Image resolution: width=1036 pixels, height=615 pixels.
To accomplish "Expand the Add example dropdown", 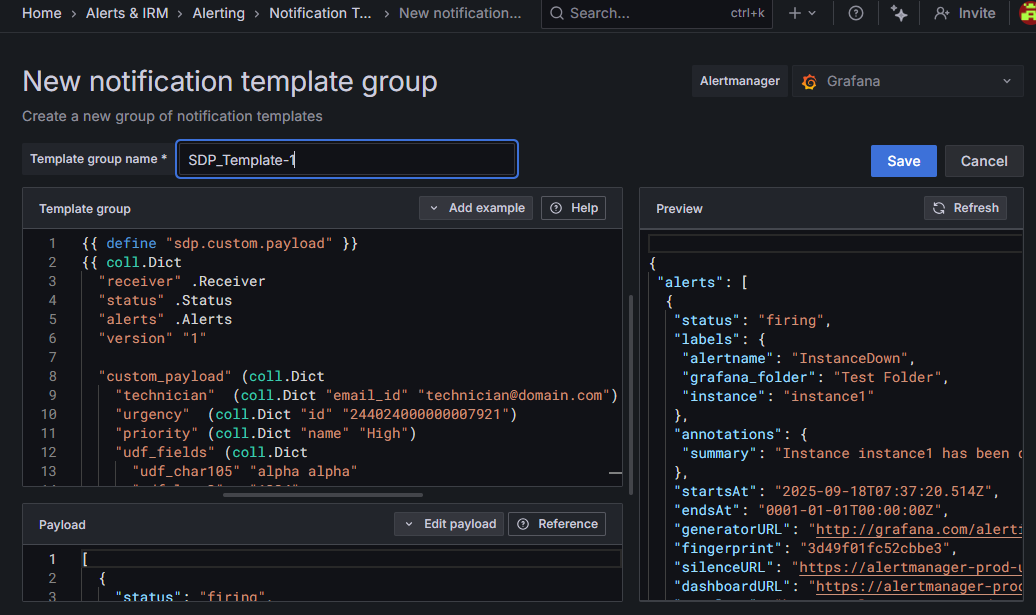I will click(476, 208).
